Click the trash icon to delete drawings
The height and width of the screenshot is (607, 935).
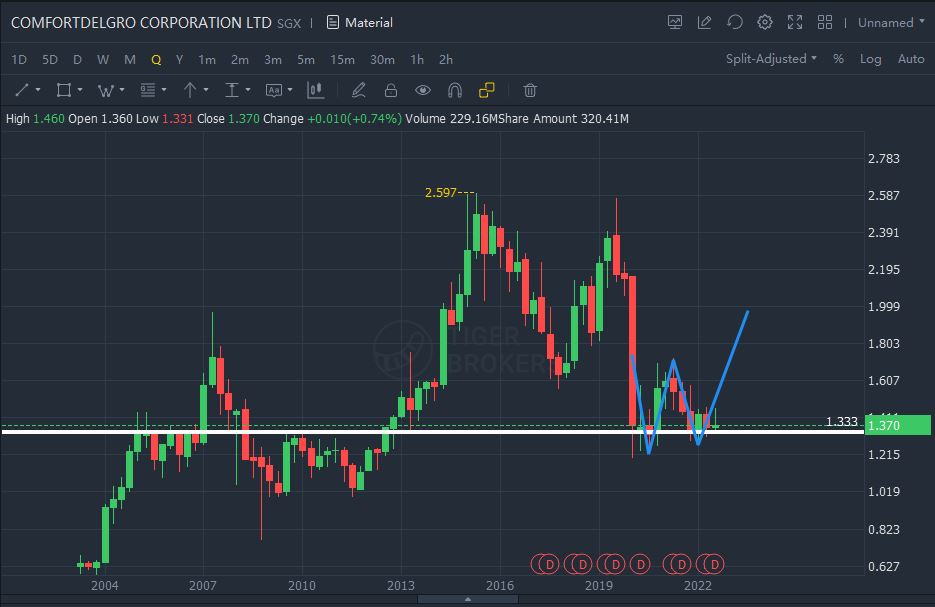pyautogui.click(x=530, y=90)
